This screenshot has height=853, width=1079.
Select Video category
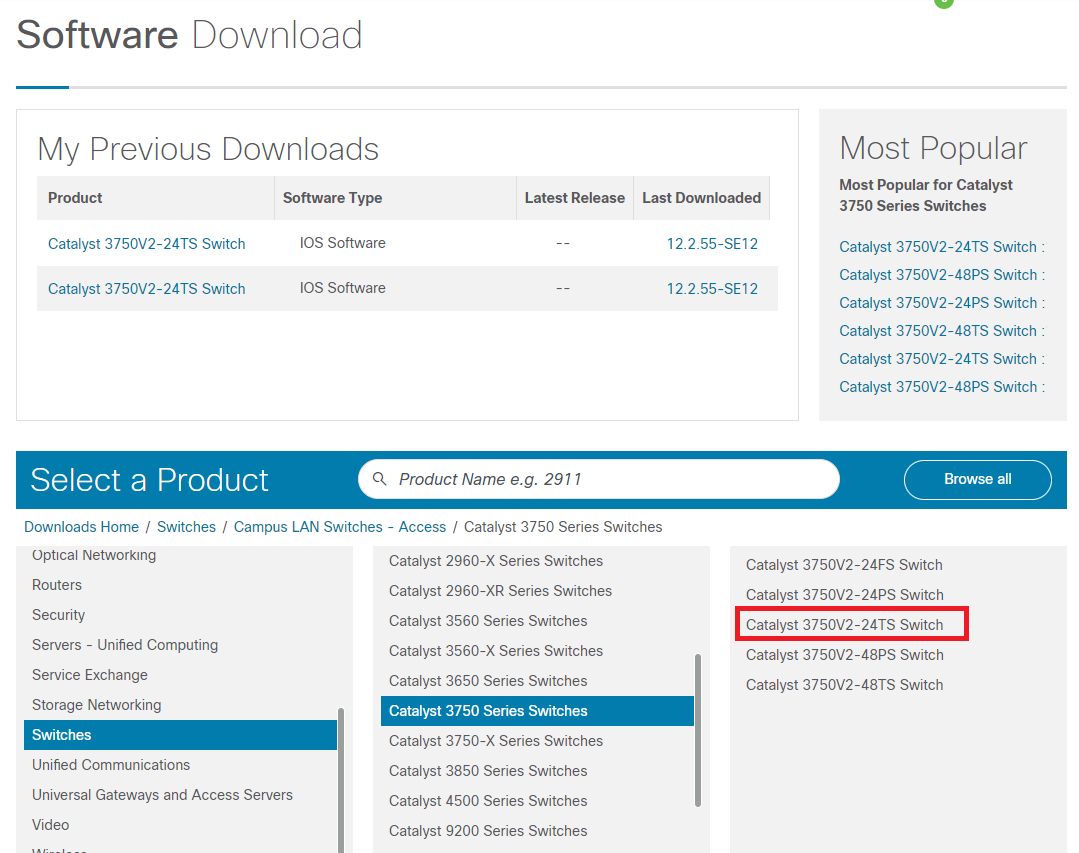click(51, 825)
